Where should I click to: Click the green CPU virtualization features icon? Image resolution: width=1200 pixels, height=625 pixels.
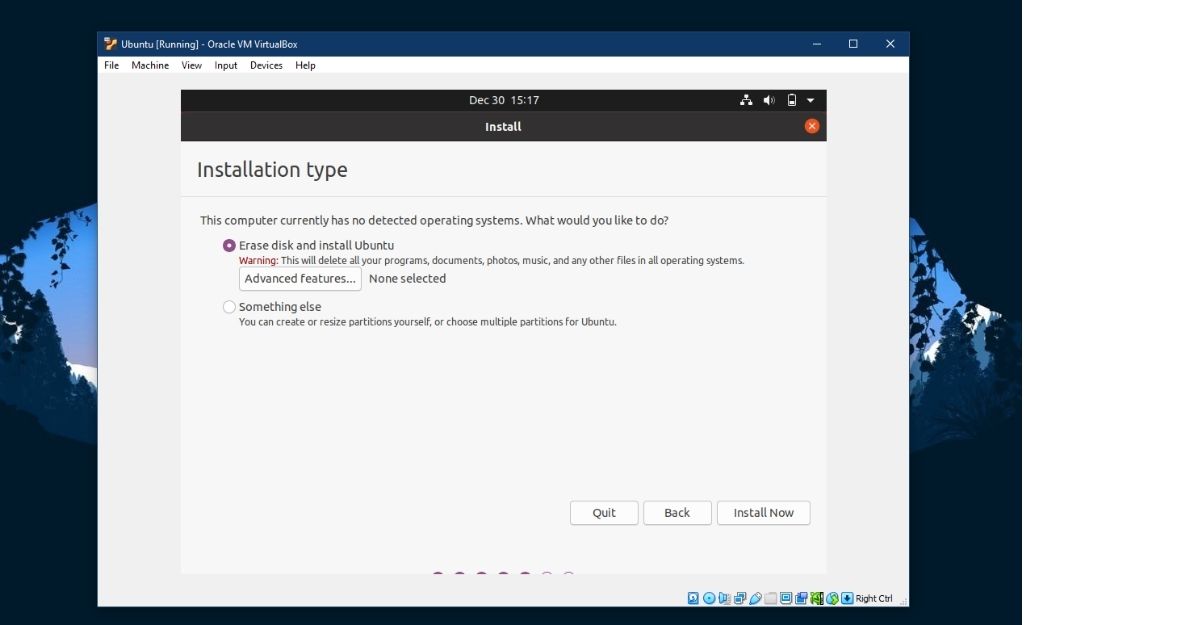click(x=817, y=598)
